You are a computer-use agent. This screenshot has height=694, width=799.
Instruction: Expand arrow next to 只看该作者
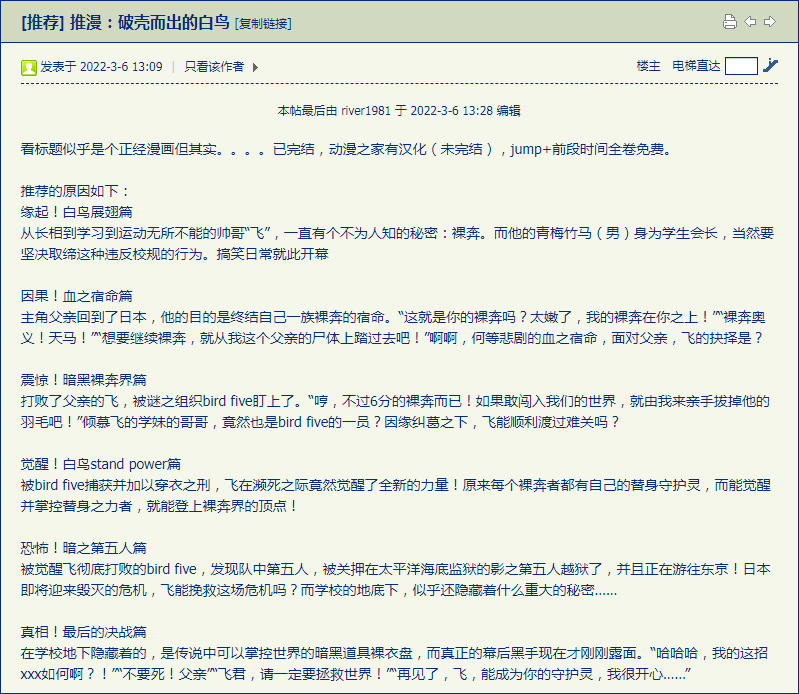pyautogui.click(x=255, y=67)
